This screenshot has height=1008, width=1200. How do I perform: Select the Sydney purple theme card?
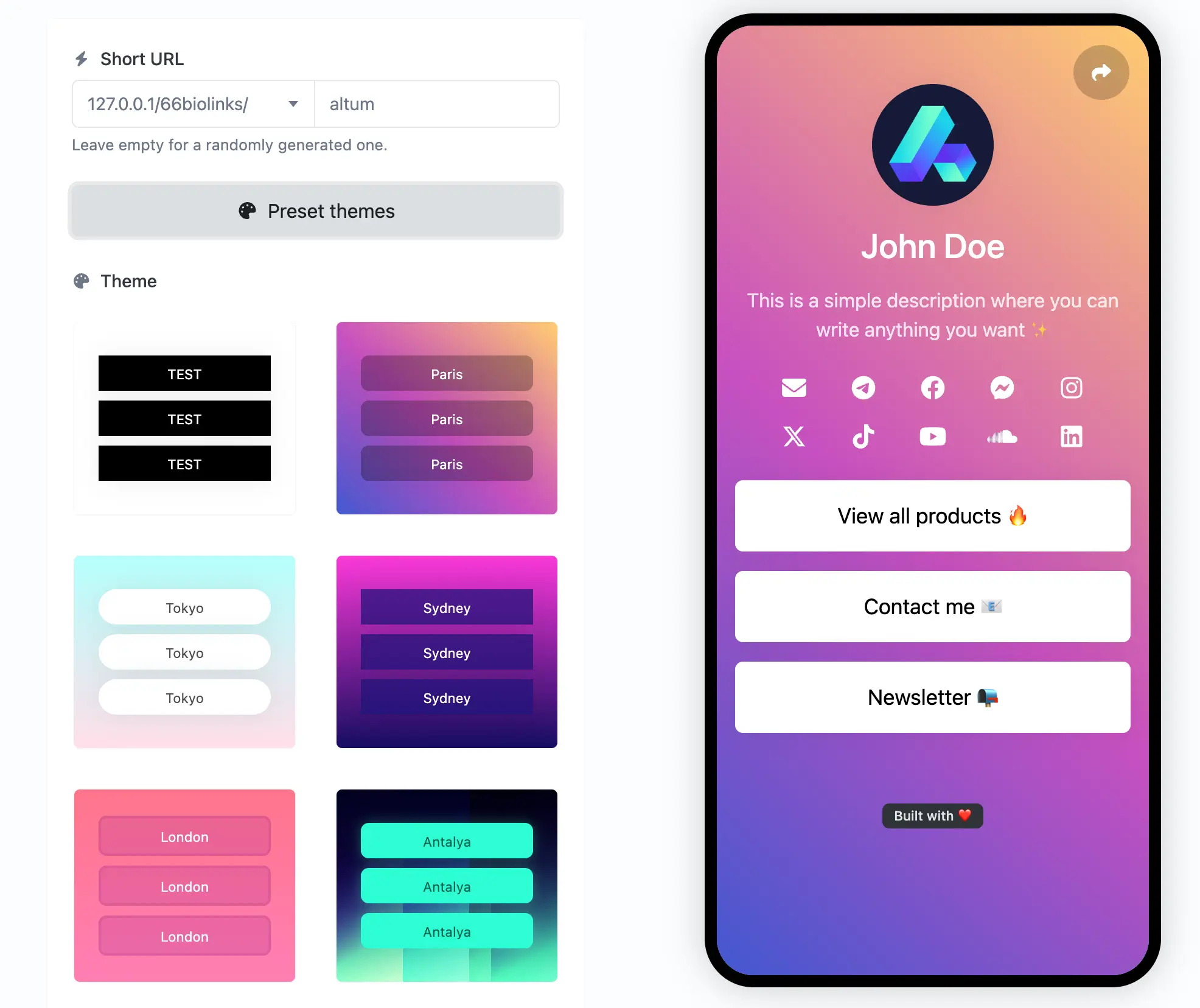click(446, 651)
